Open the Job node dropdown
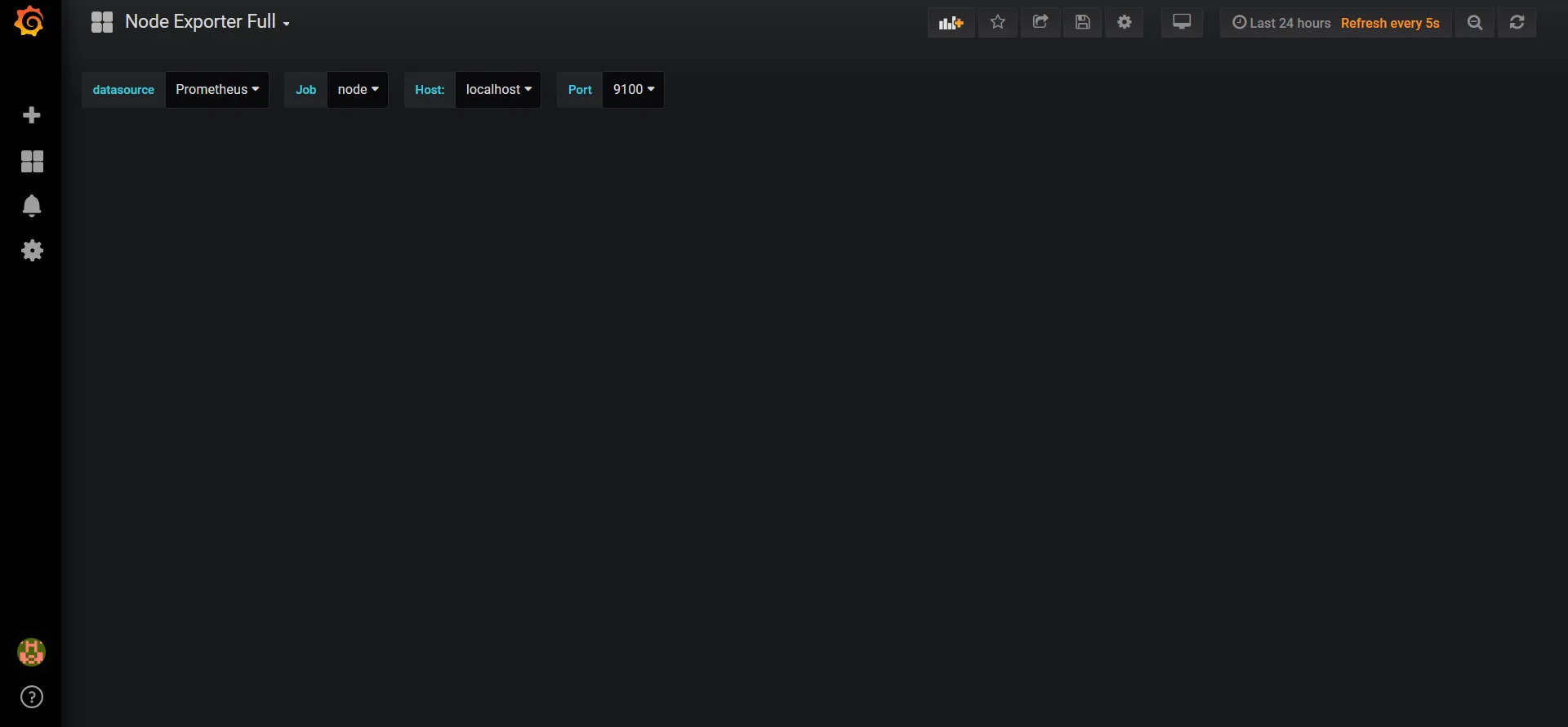This screenshot has width=1568, height=727. coord(358,90)
